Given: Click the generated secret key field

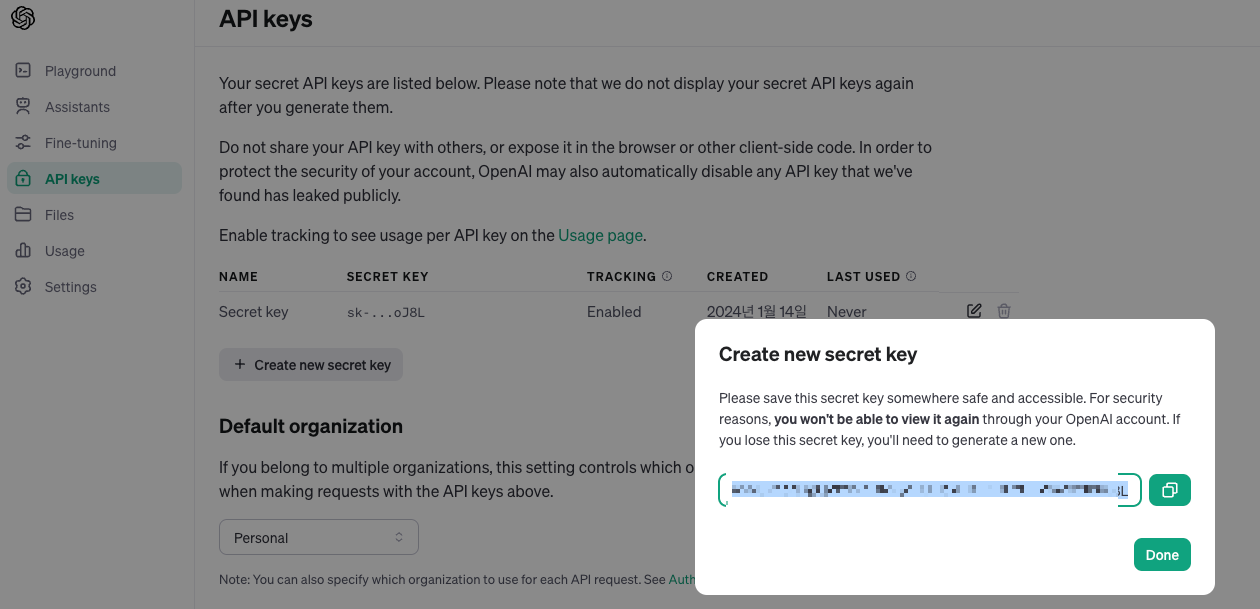Looking at the screenshot, I should point(929,490).
